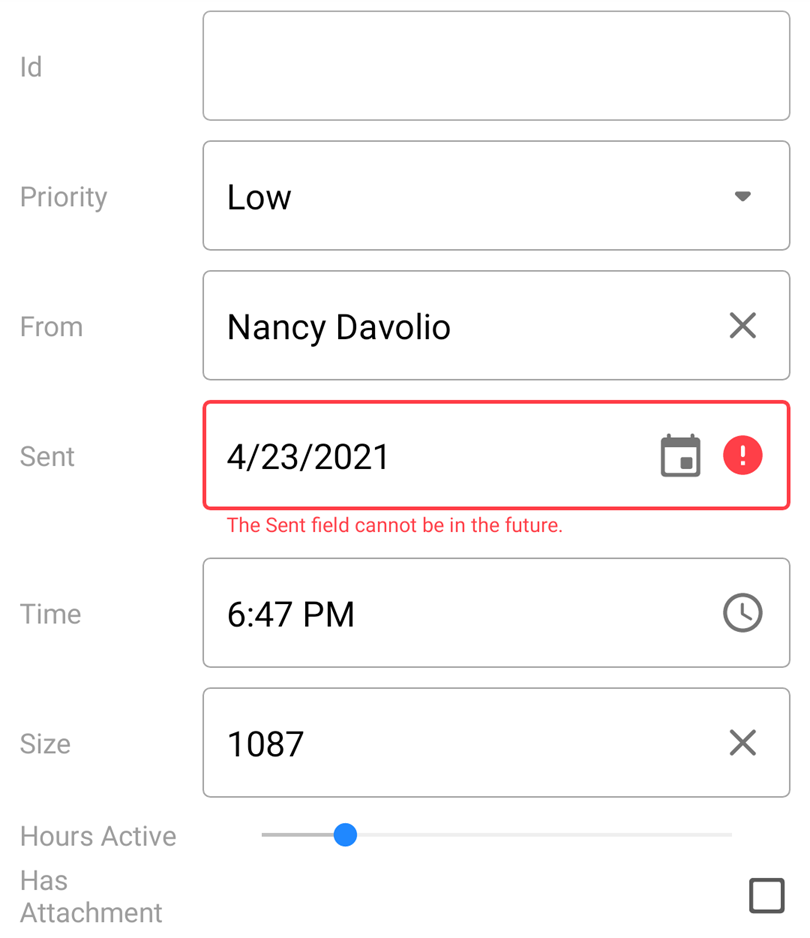Click the Hours Active label
The height and width of the screenshot is (938, 810).
[98, 836]
